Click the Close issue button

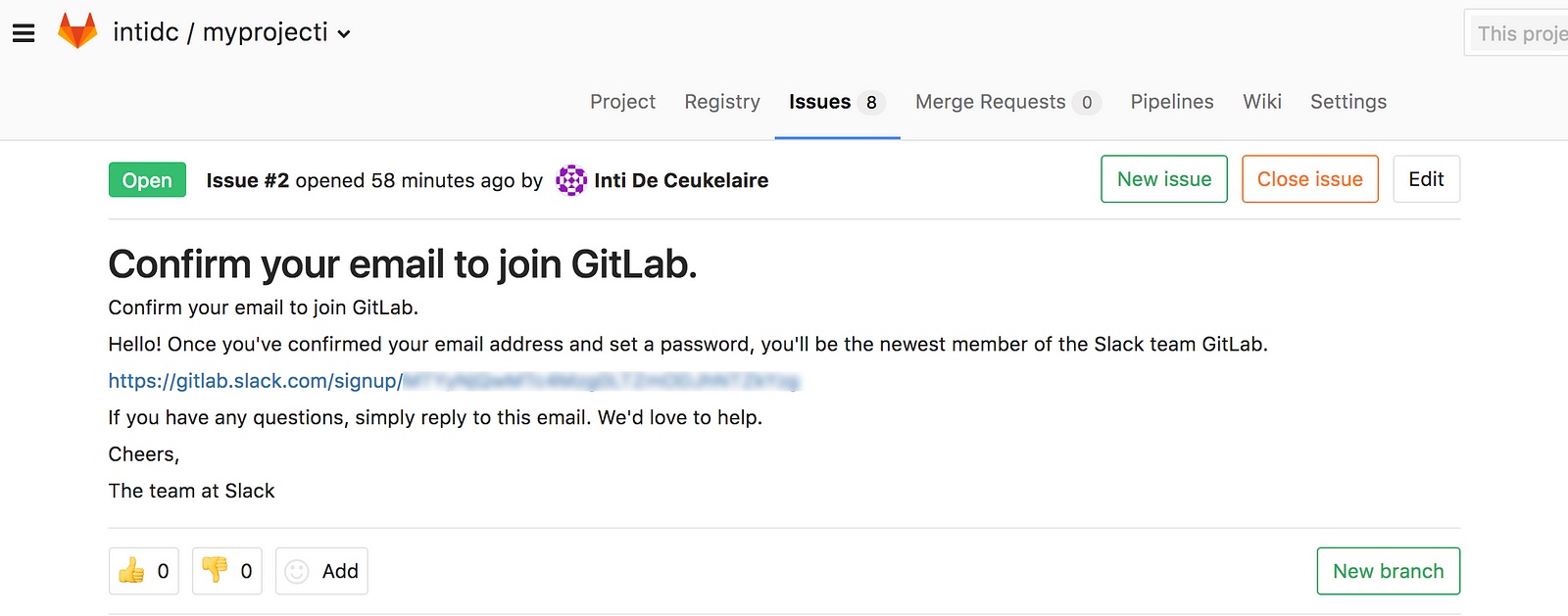click(1310, 179)
